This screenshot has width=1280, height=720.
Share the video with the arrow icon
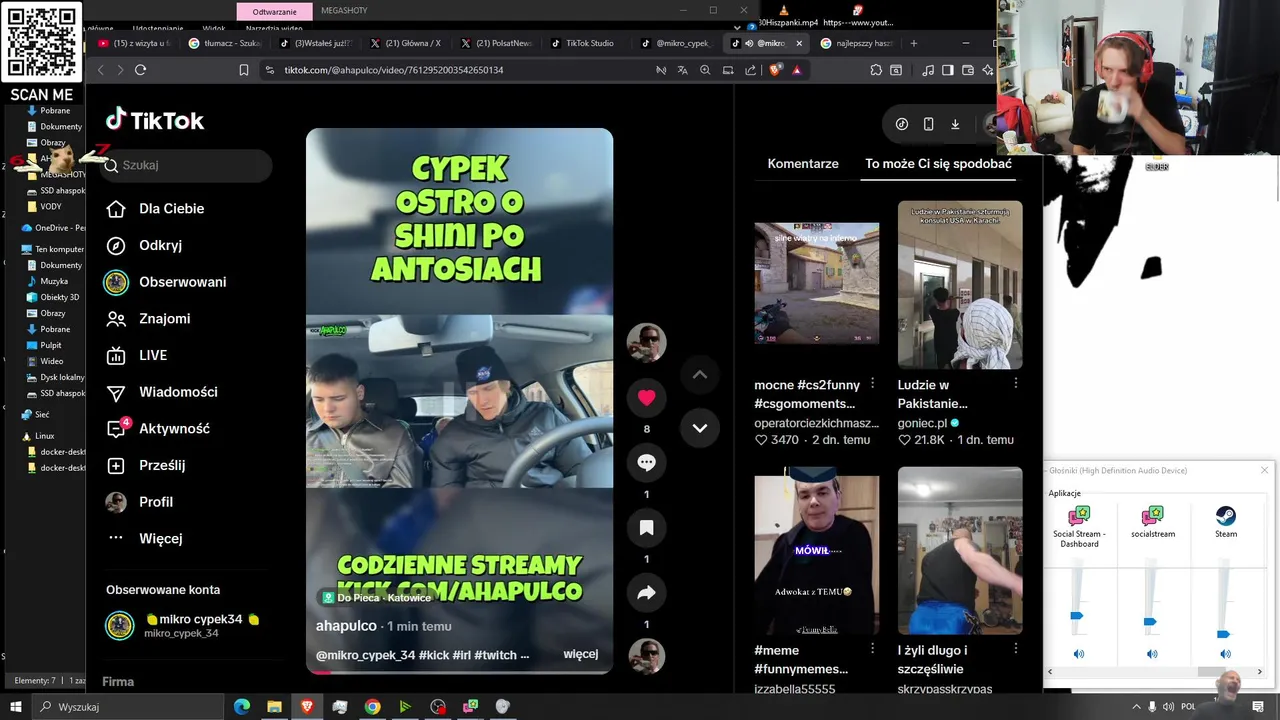tap(646, 593)
